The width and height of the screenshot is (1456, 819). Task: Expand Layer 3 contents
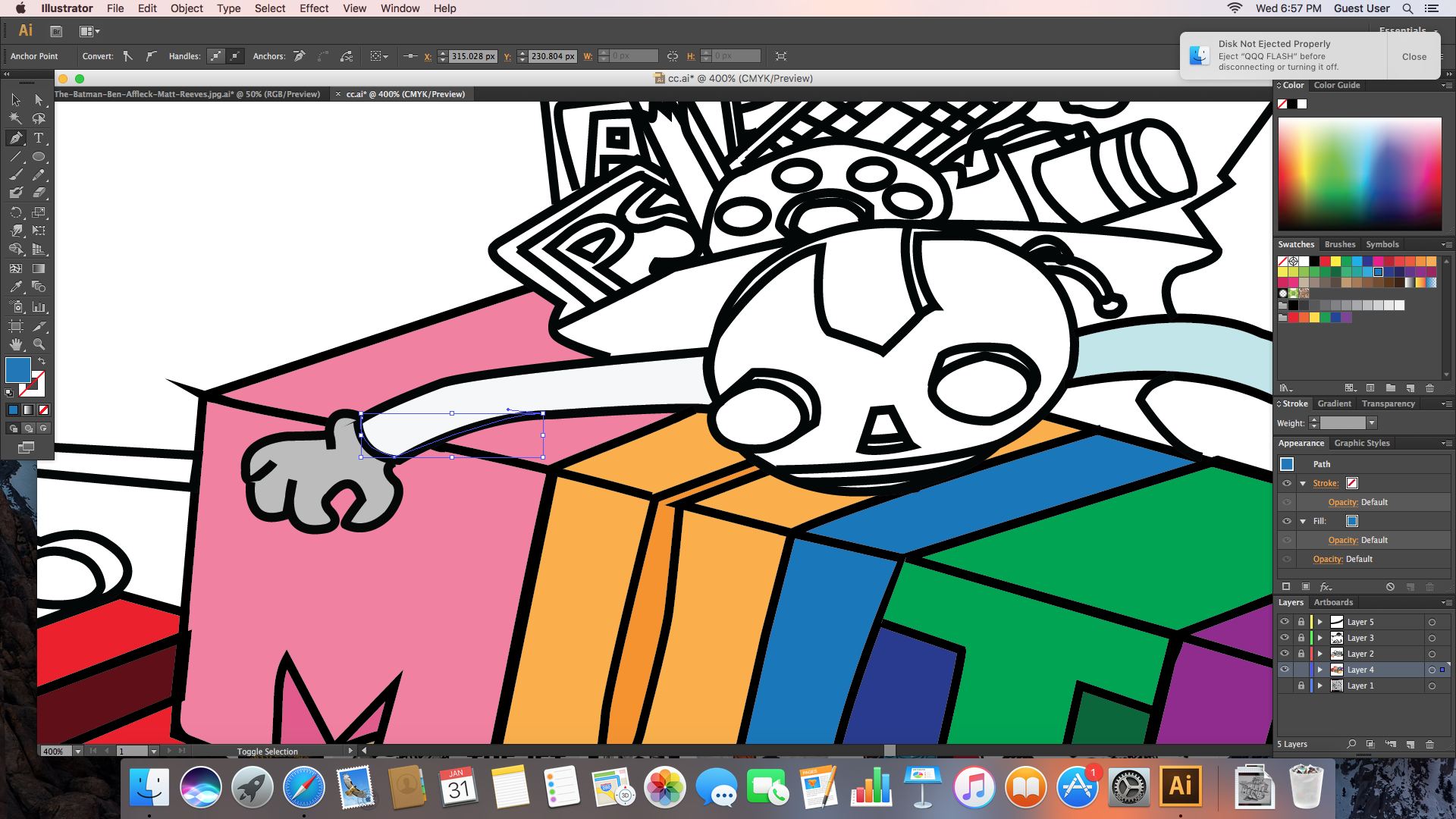(1320, 638)
